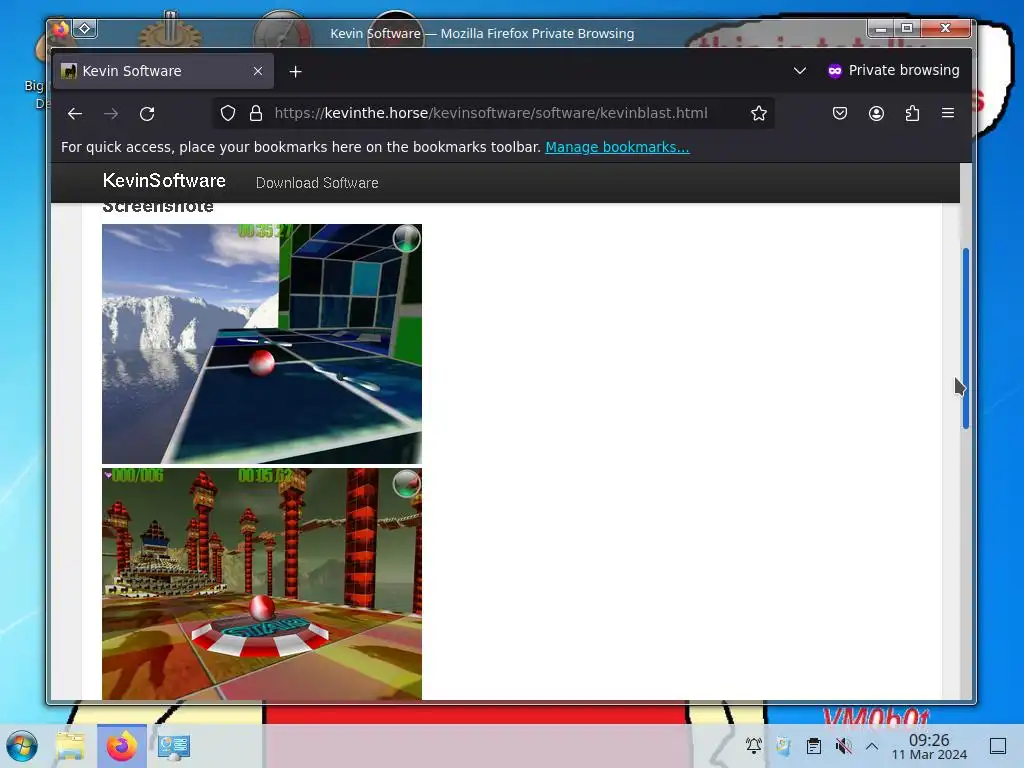The height and width of the screenshot is (768, 1024).
Task: Open the Firefox hamburger menu
Action: (948, 113)
